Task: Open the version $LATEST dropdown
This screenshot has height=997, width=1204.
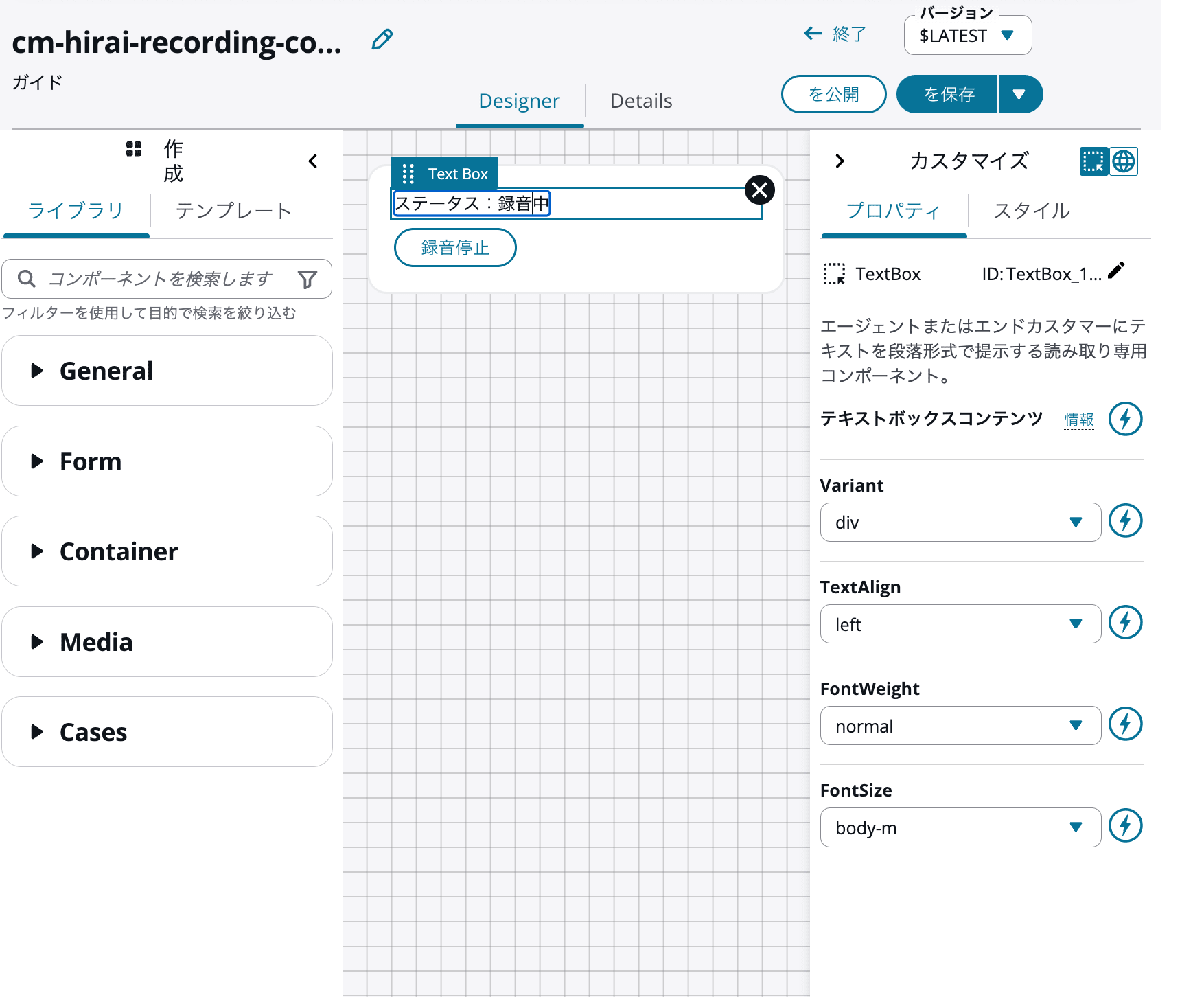Action: pyautogui.click(x=967, y=36)
